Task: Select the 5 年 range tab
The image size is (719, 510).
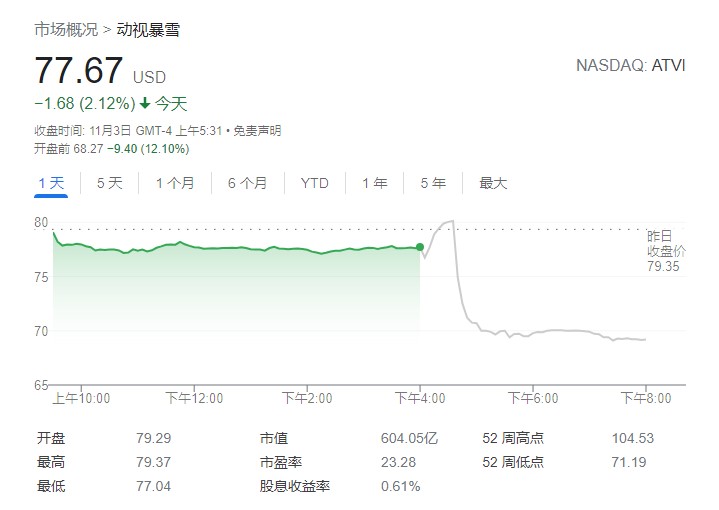Action: tap(433, 183)
